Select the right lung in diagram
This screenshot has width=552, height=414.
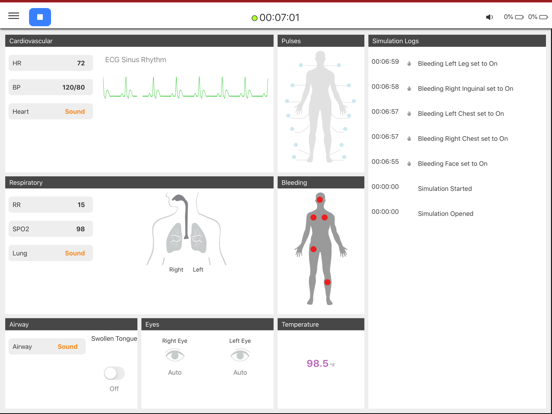pyautogui.click(x=174, y=238)
